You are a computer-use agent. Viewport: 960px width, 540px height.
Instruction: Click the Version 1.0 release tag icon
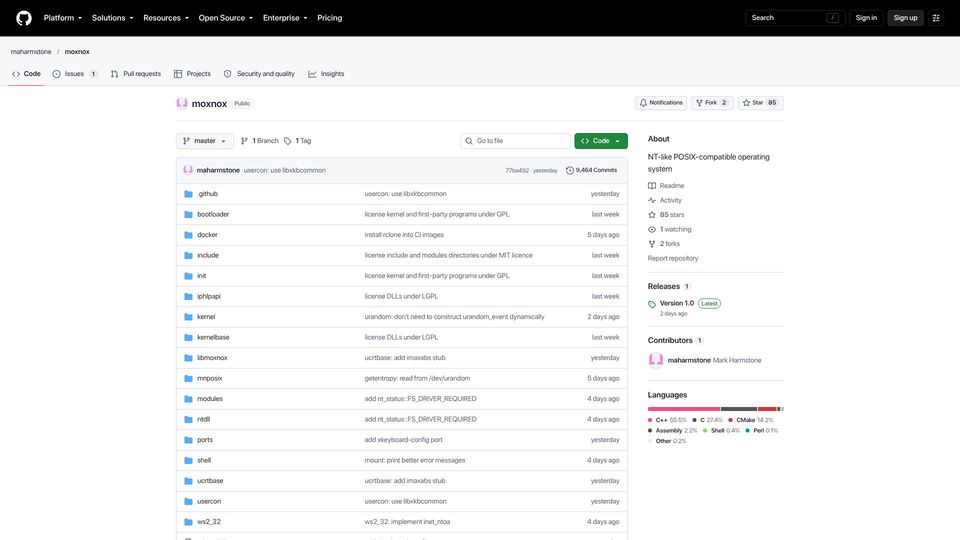click(652, 304)
